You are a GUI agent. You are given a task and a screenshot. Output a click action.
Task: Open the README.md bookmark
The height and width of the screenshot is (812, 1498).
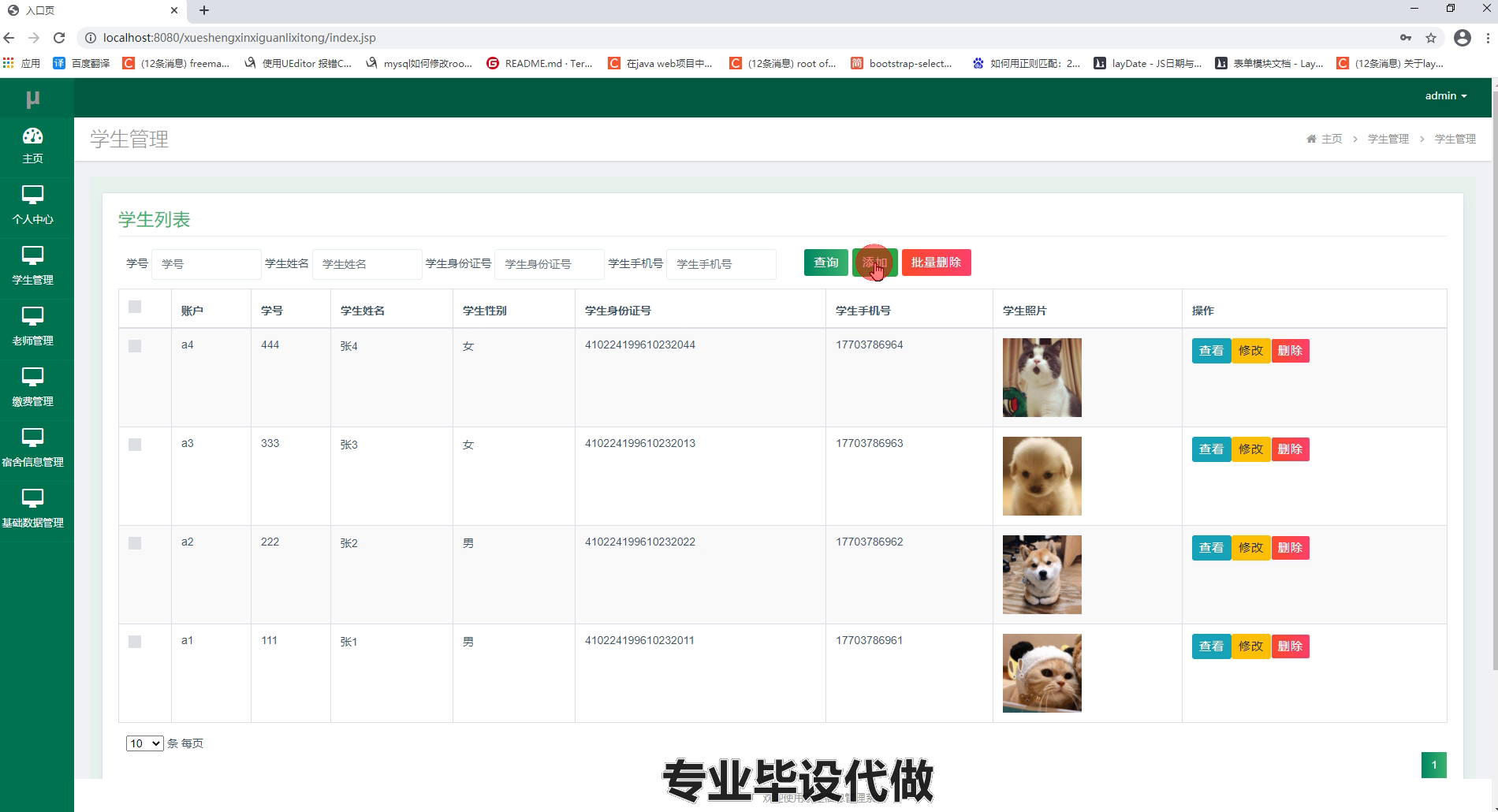pyautogui.click(x=539, y=63)
